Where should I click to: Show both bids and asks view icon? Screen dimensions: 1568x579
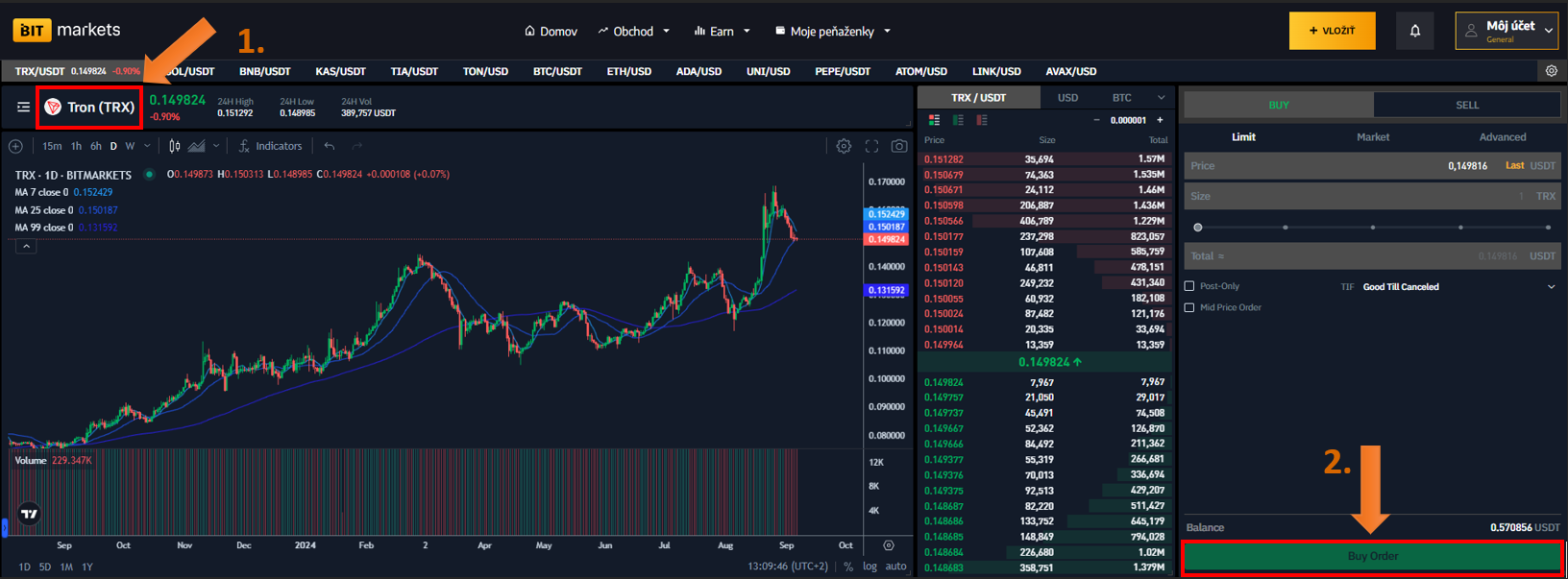pos(934,120)
